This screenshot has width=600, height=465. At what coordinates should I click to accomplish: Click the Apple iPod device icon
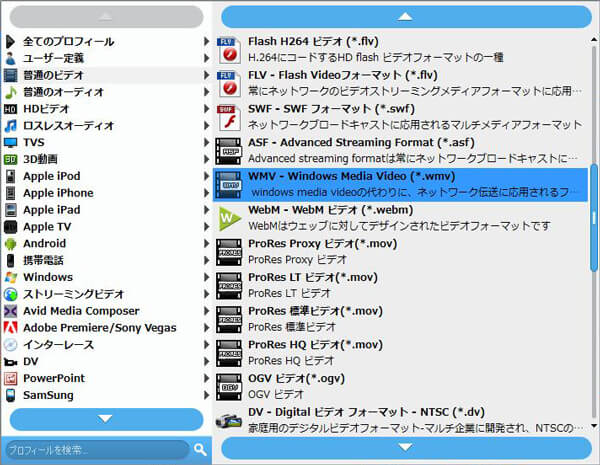pyautogui.click(x=10, y=176)
